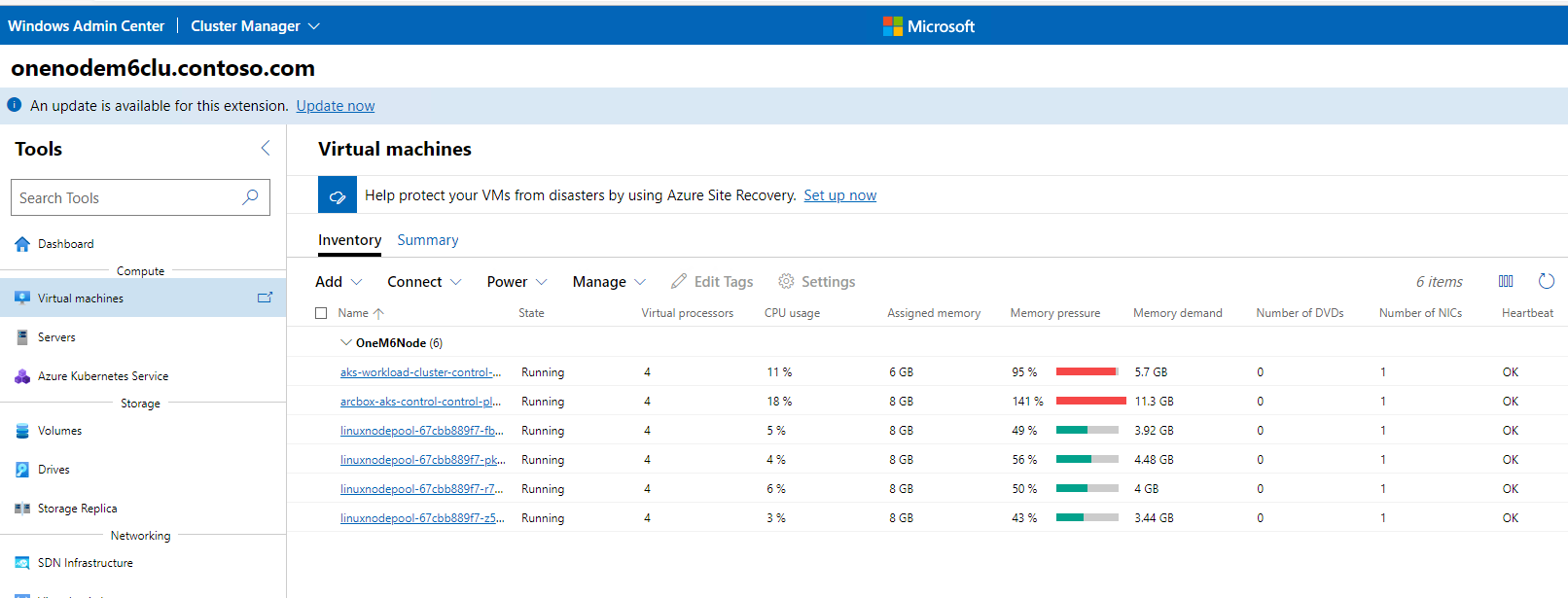Click the Memory demand column header
The height and width of the screenshot is (598, 1568).
coord(1177,313)
